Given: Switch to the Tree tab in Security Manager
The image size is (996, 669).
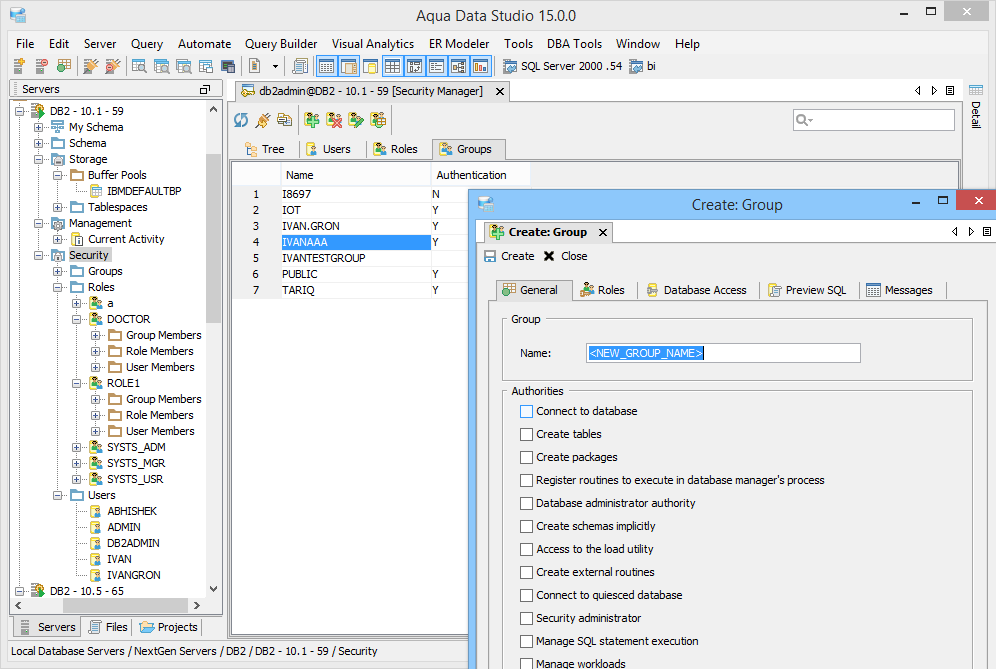Looking at the screenshot, I should (x=265, y=149).
